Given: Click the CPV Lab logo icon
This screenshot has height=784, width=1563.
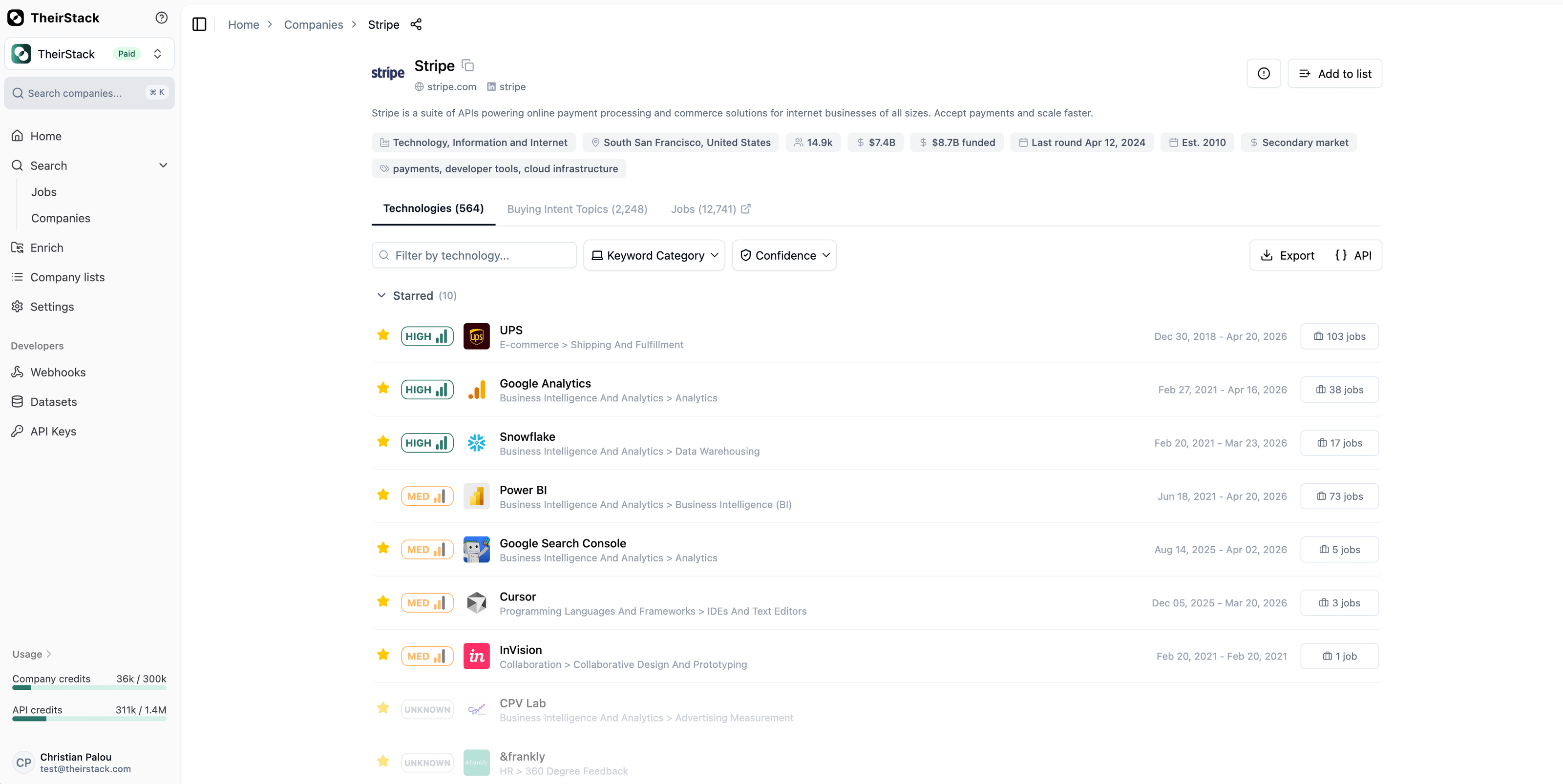Looking at the screenshot, I should click(476, 709).
